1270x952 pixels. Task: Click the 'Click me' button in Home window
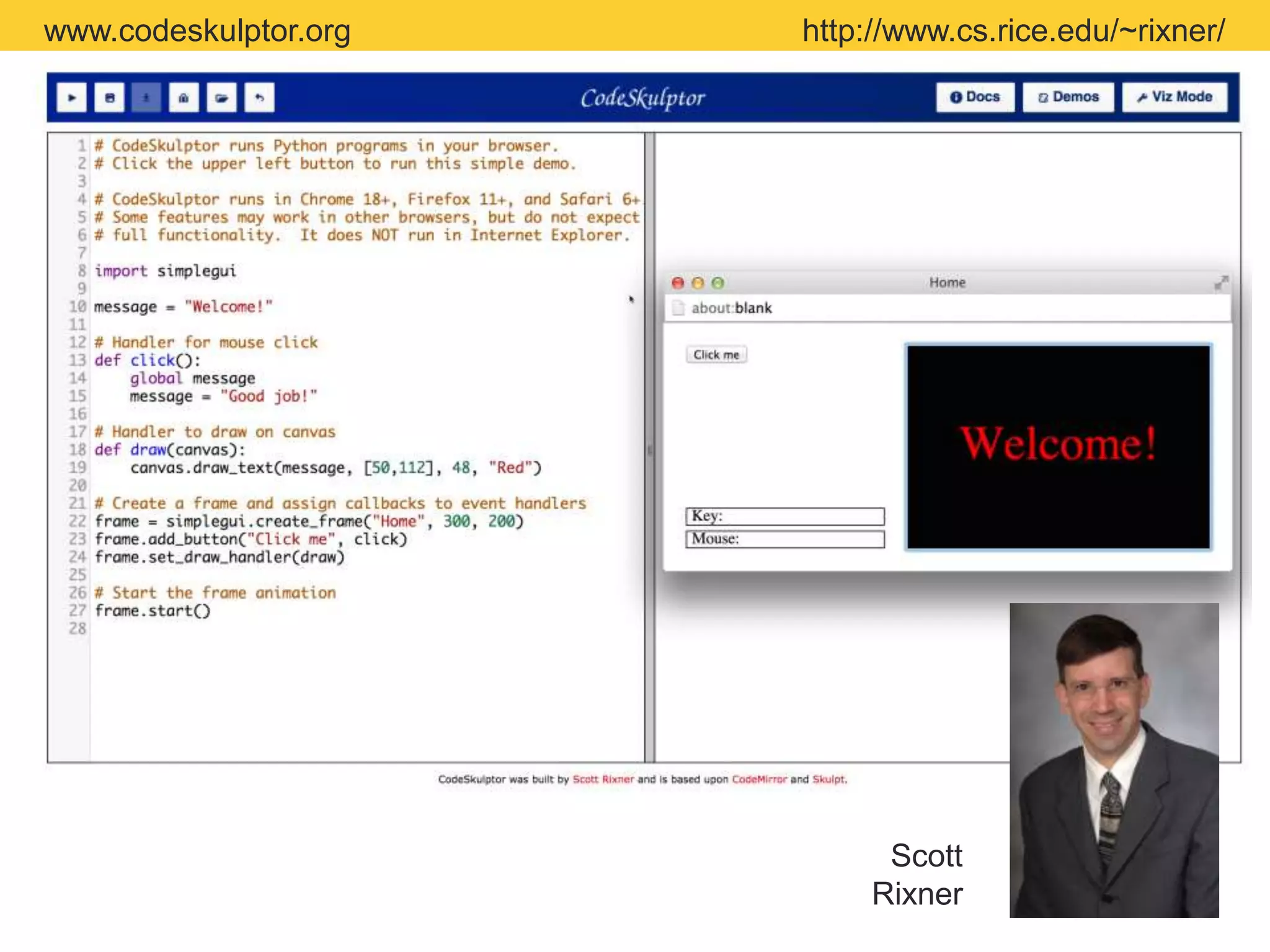pos(716,355)
